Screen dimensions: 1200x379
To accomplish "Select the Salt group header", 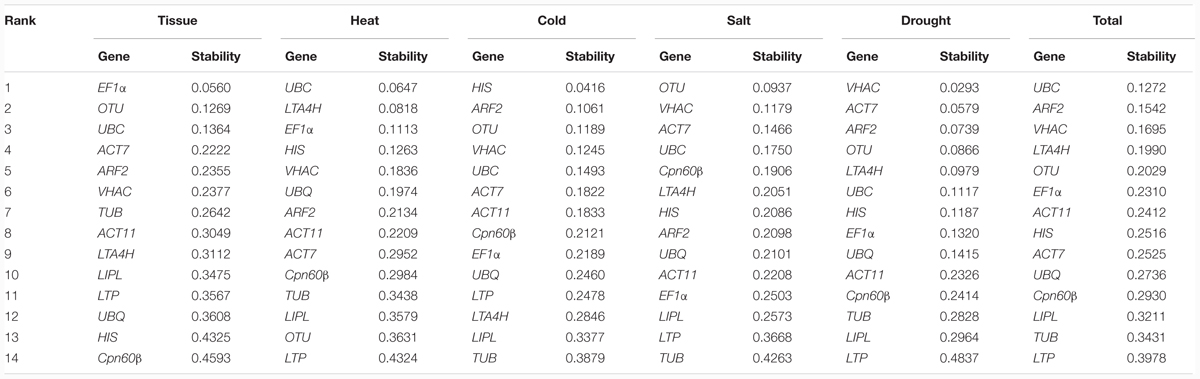I will 739,20.
